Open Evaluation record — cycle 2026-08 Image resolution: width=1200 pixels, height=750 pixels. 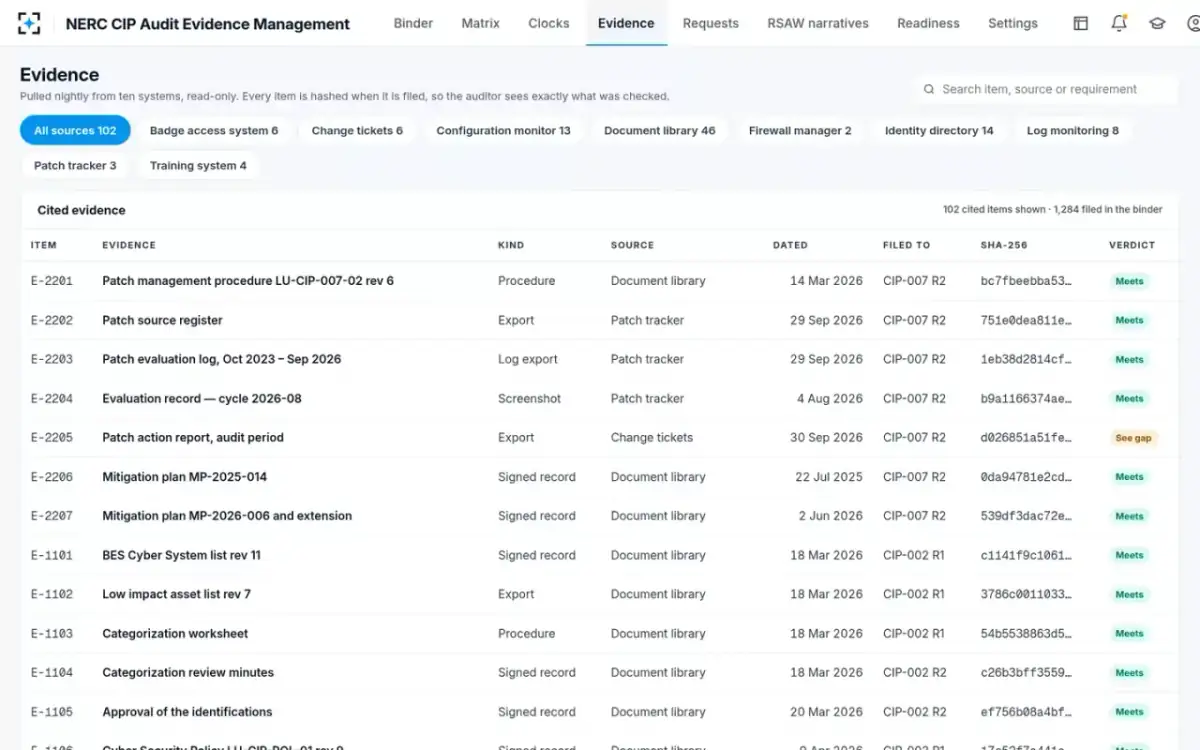202,398
